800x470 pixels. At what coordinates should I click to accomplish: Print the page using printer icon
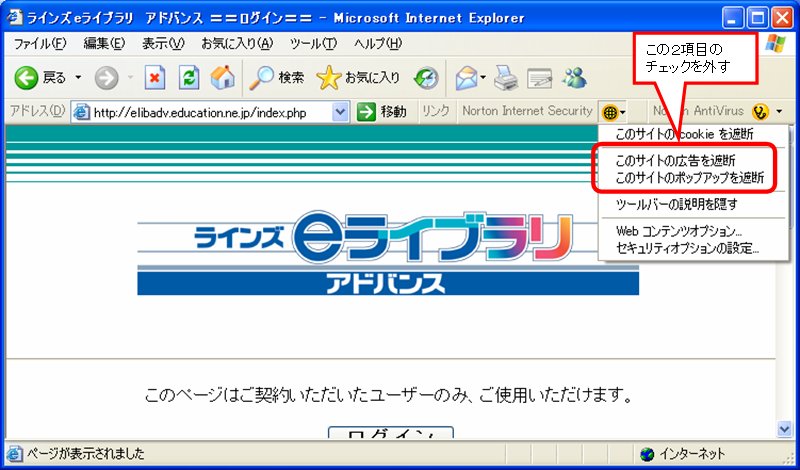[x=506, y=78]
